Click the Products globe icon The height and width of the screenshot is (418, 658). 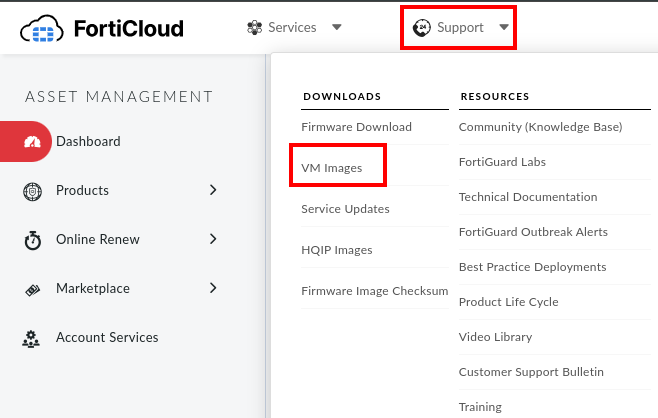[31, 191]
